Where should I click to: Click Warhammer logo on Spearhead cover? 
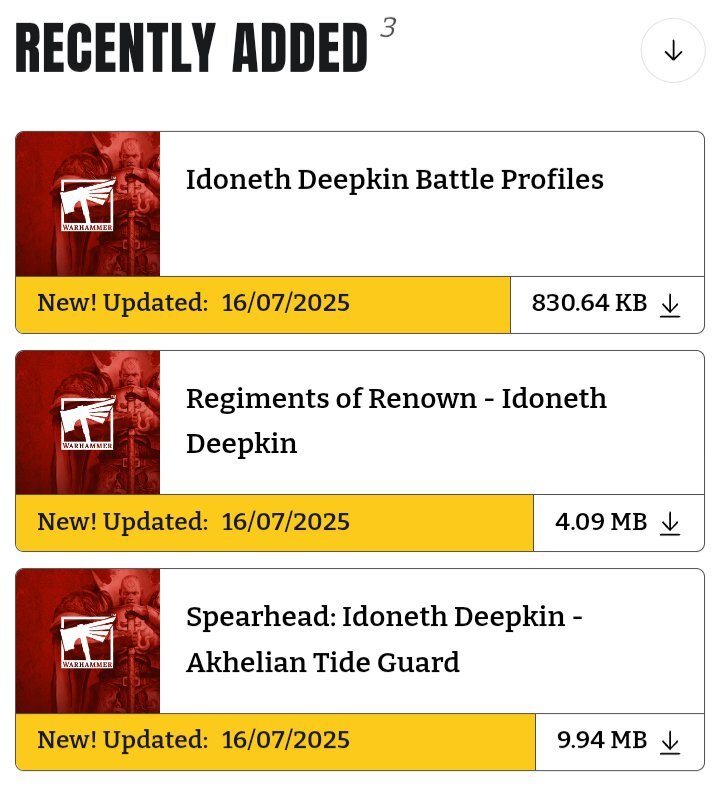(88, 642)
